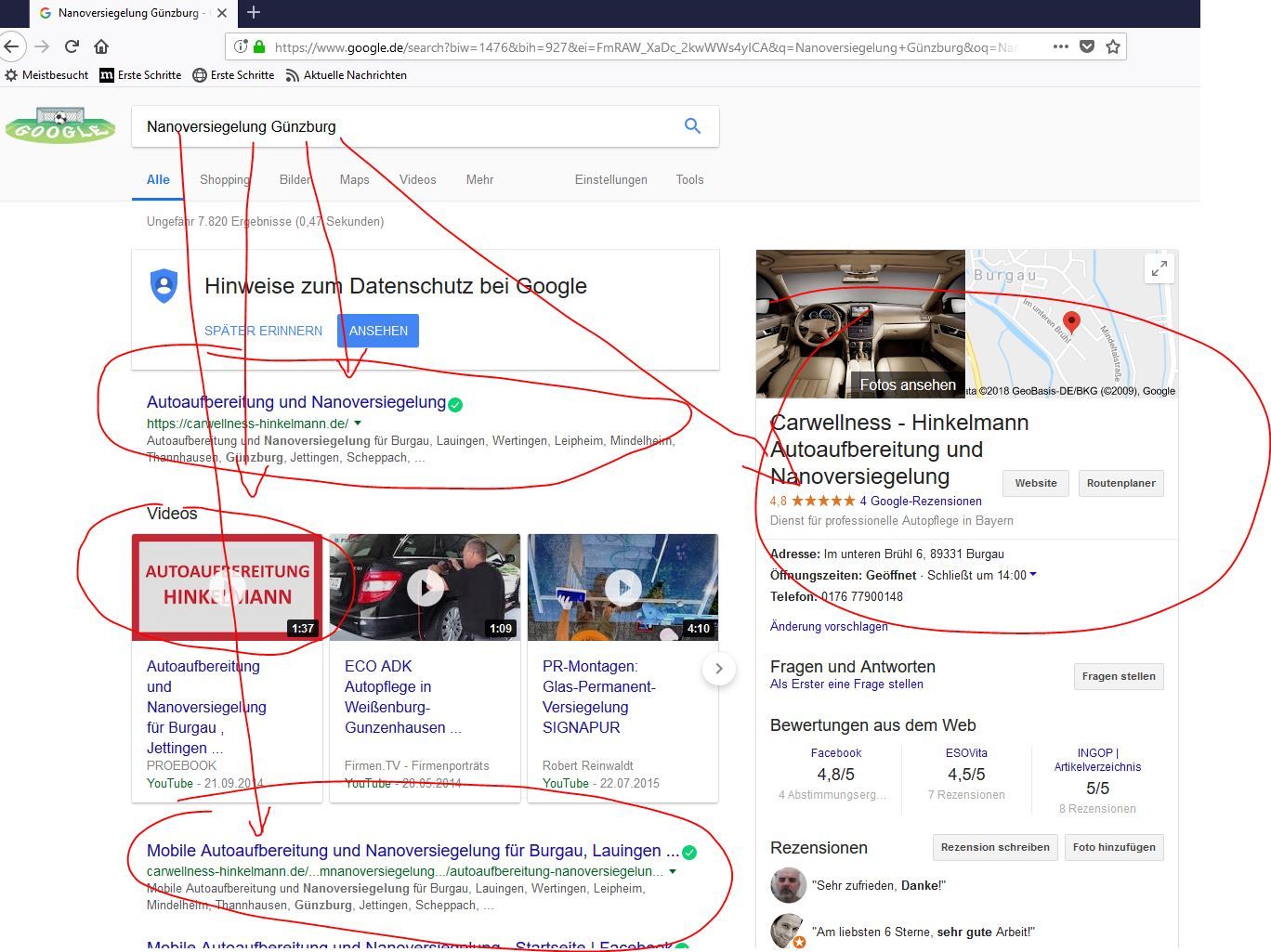
Task: Click the ANSEHEN privacy button
Action: coord(378,331)
